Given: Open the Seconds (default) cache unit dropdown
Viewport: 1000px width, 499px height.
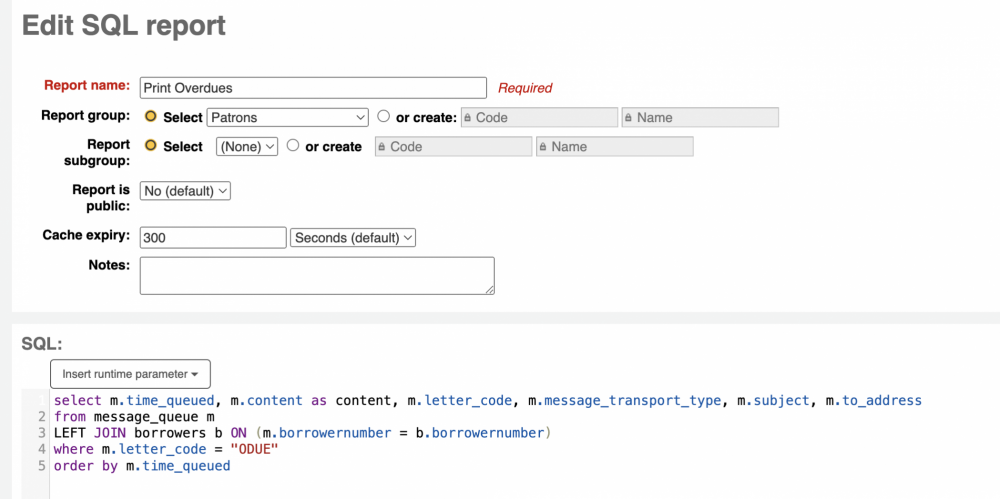Looking at the screenshot, I should [353, 238].
